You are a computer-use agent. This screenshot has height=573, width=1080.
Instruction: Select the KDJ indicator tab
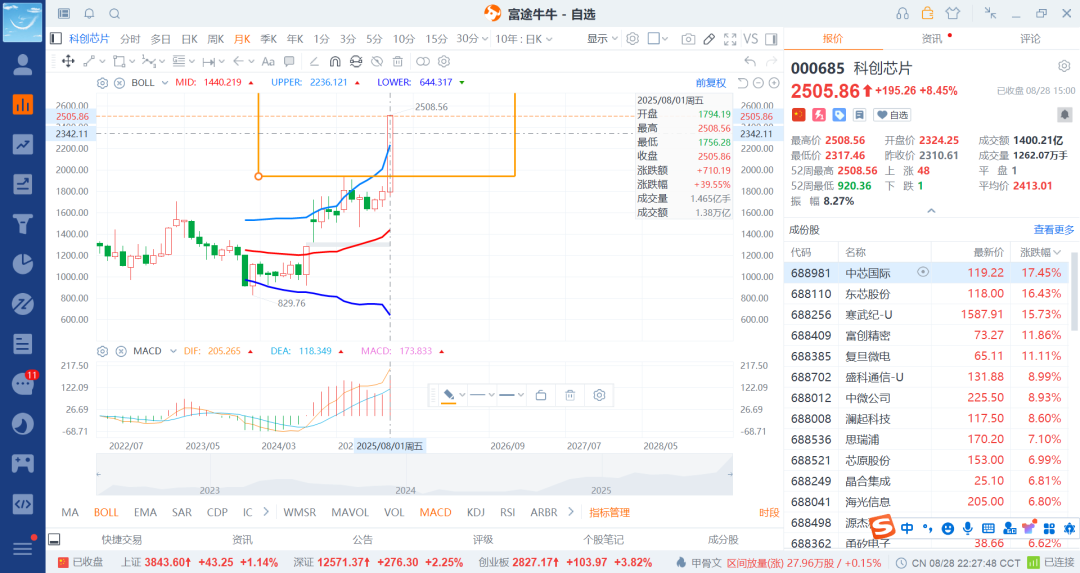pyautogui.click(x=475, y=512)
